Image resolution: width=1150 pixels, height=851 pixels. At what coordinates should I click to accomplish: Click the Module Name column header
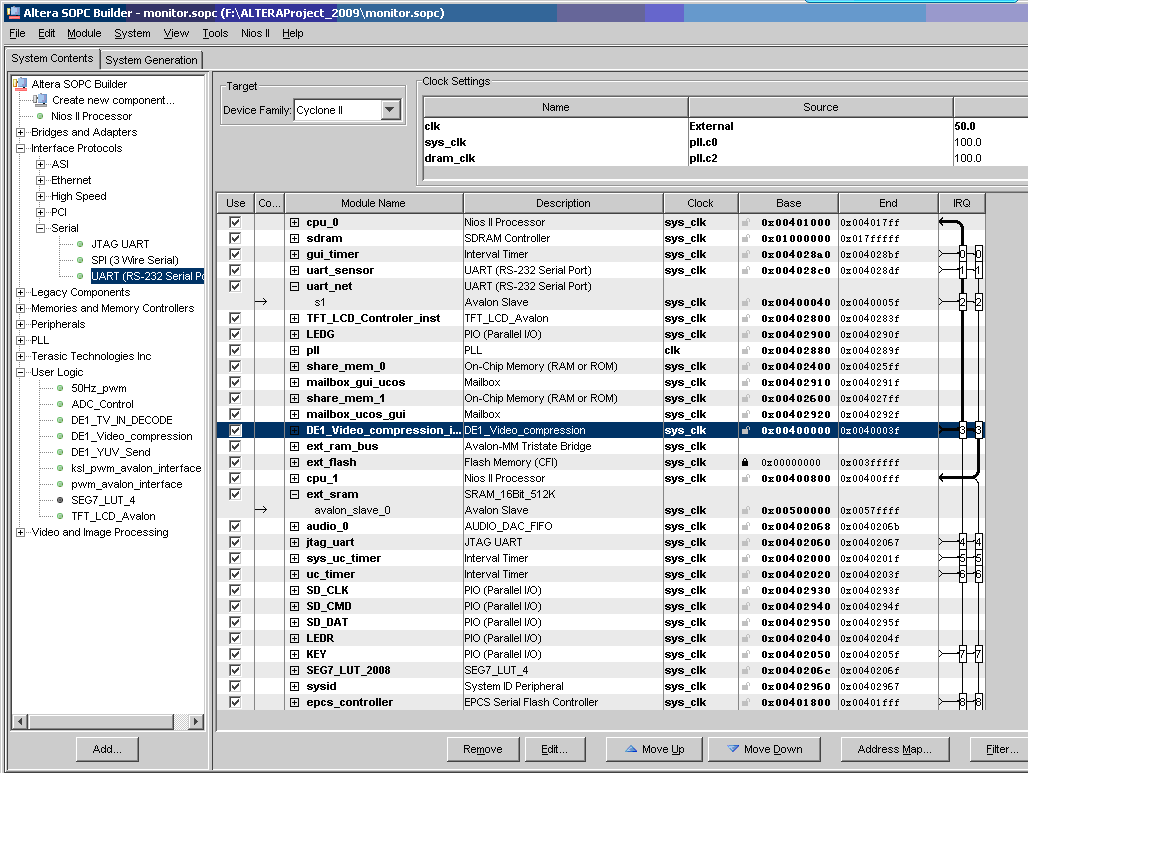tap(373, 203)
